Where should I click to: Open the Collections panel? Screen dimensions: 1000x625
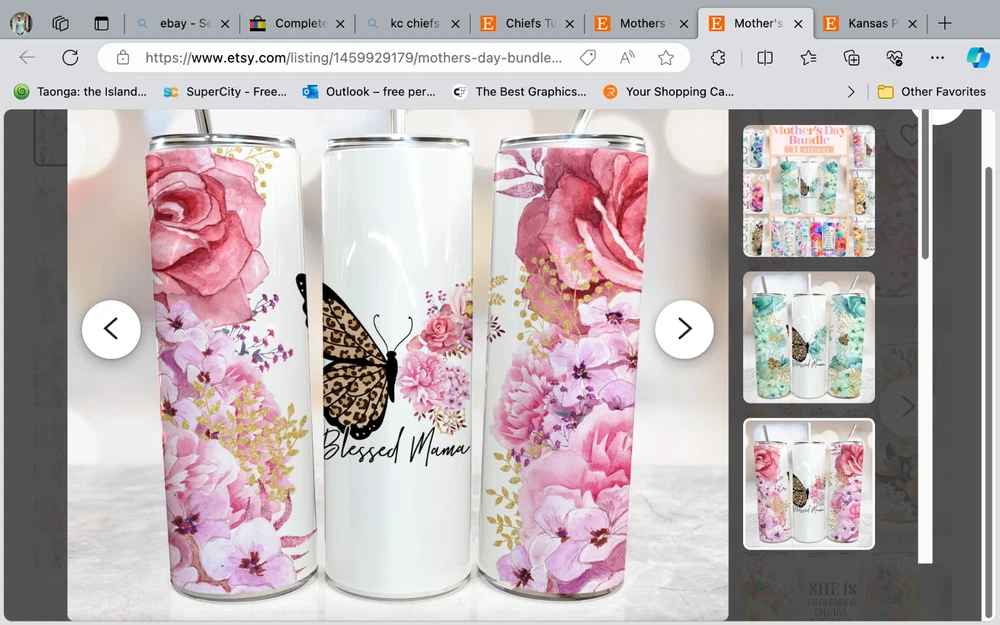click(852, 58)
